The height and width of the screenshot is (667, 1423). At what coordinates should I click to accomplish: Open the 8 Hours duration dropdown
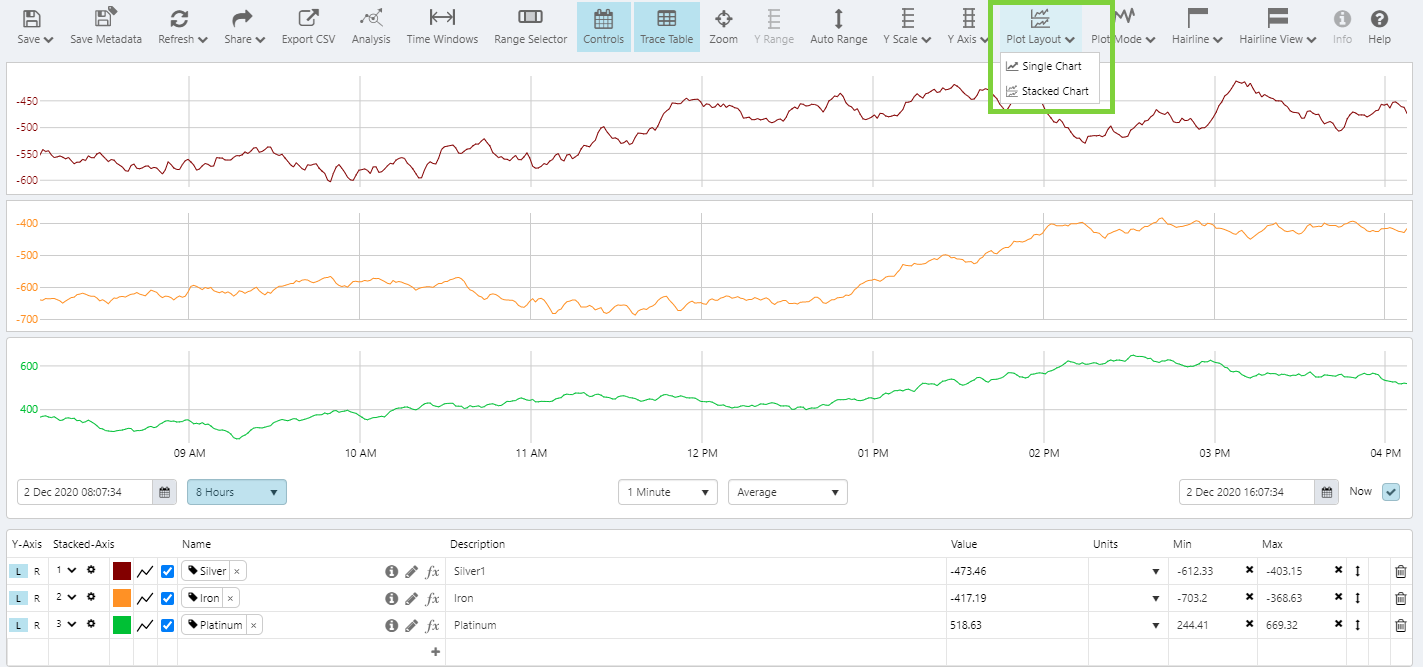point(236,492)
